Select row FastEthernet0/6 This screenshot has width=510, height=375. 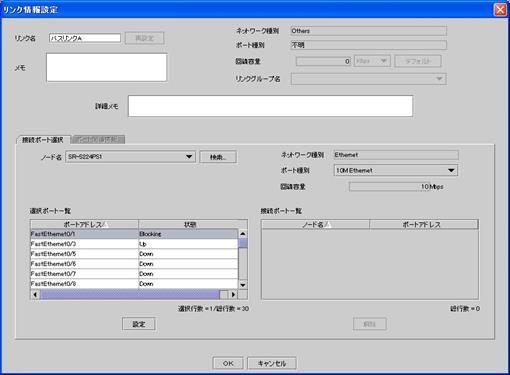point(134,264)
